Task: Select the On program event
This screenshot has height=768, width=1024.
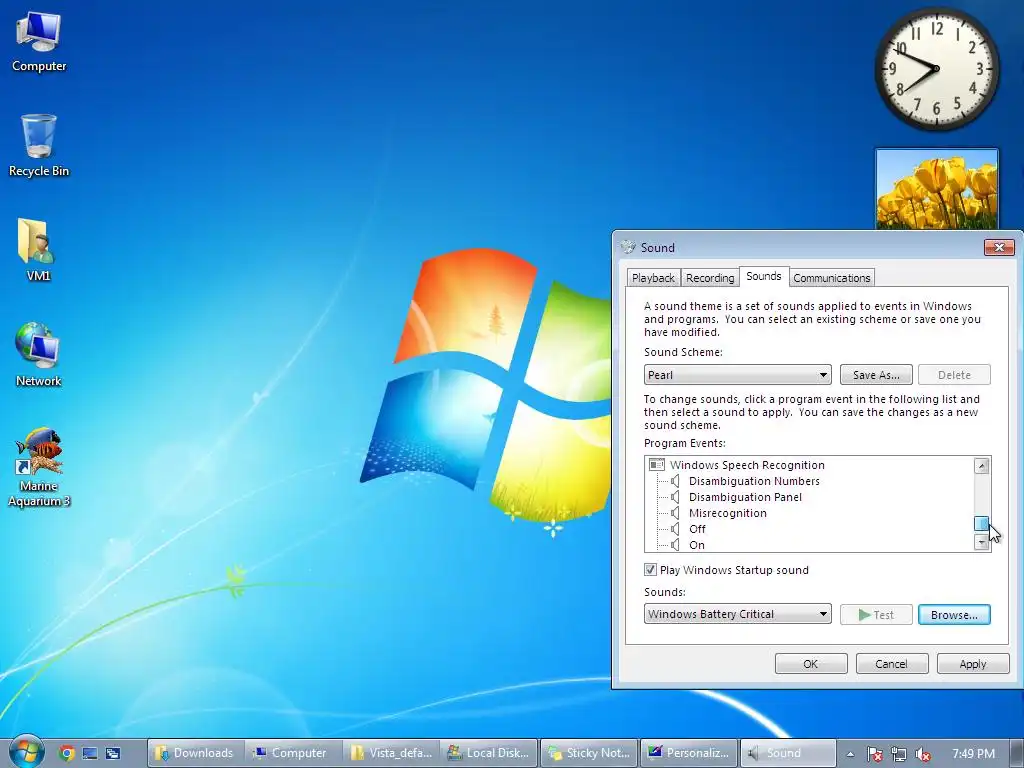Action: point(696,545)
